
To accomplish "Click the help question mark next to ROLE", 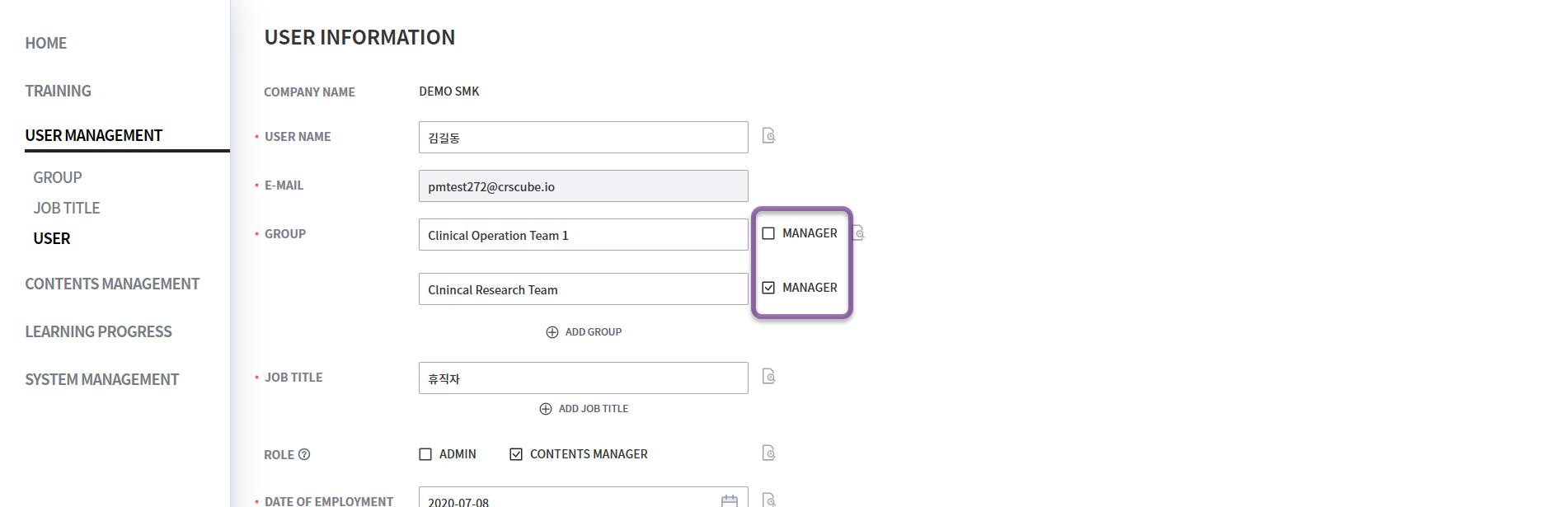I will (304, 454).
